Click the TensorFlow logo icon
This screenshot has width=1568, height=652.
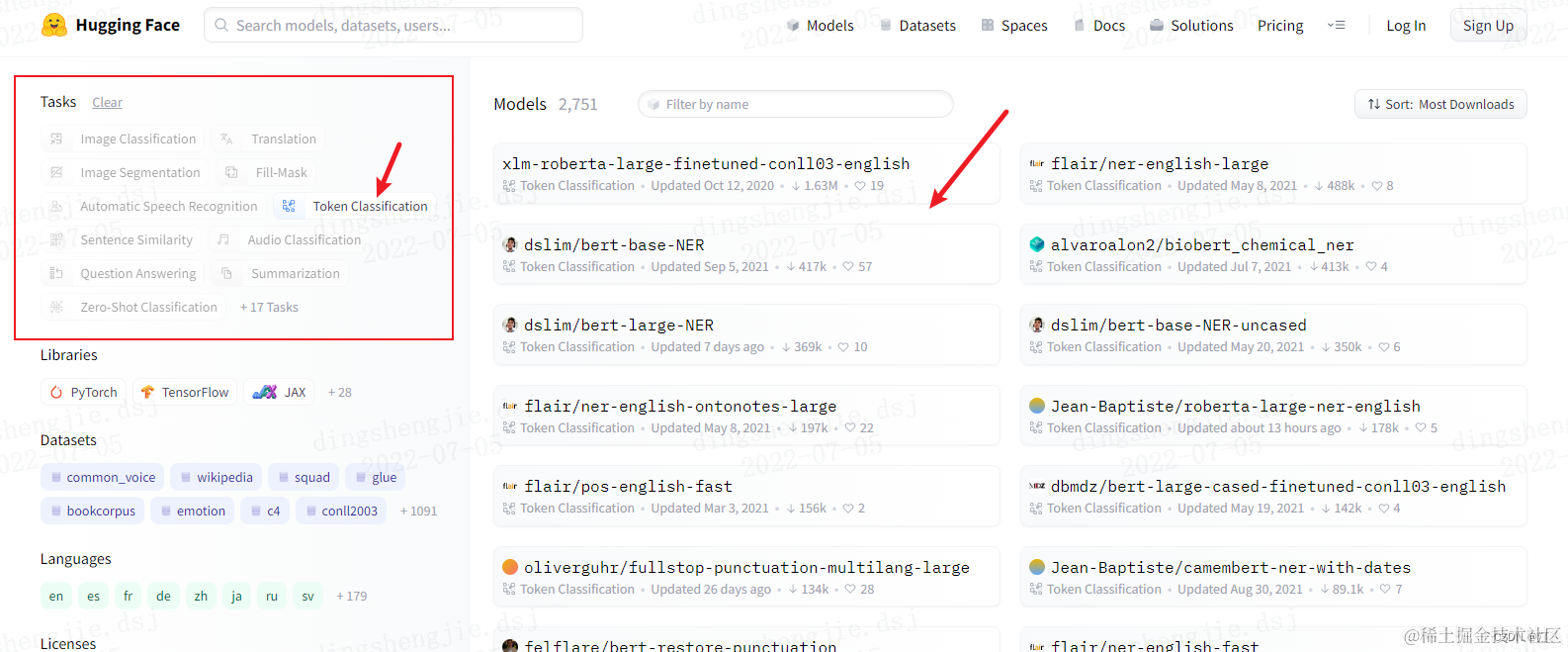(147, 392)
